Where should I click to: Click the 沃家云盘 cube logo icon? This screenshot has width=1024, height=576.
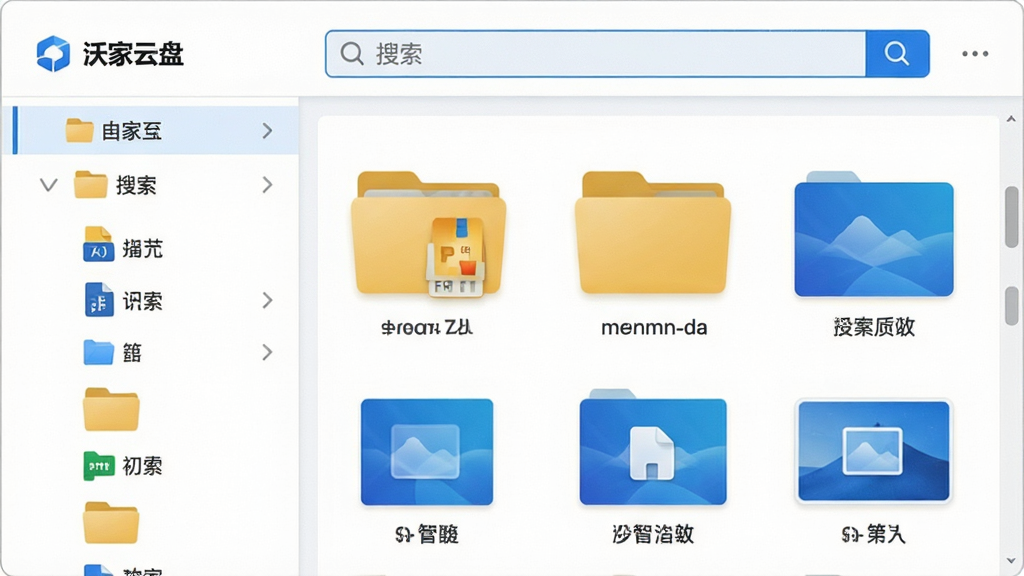coord(53,54)
